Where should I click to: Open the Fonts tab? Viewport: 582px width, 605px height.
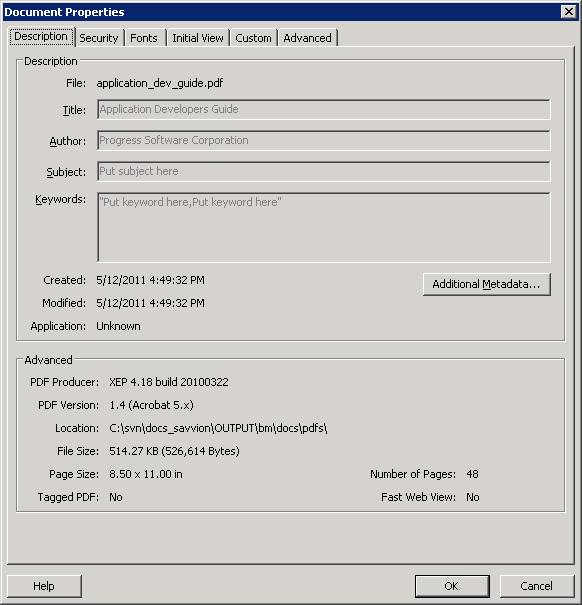(144, 38)
